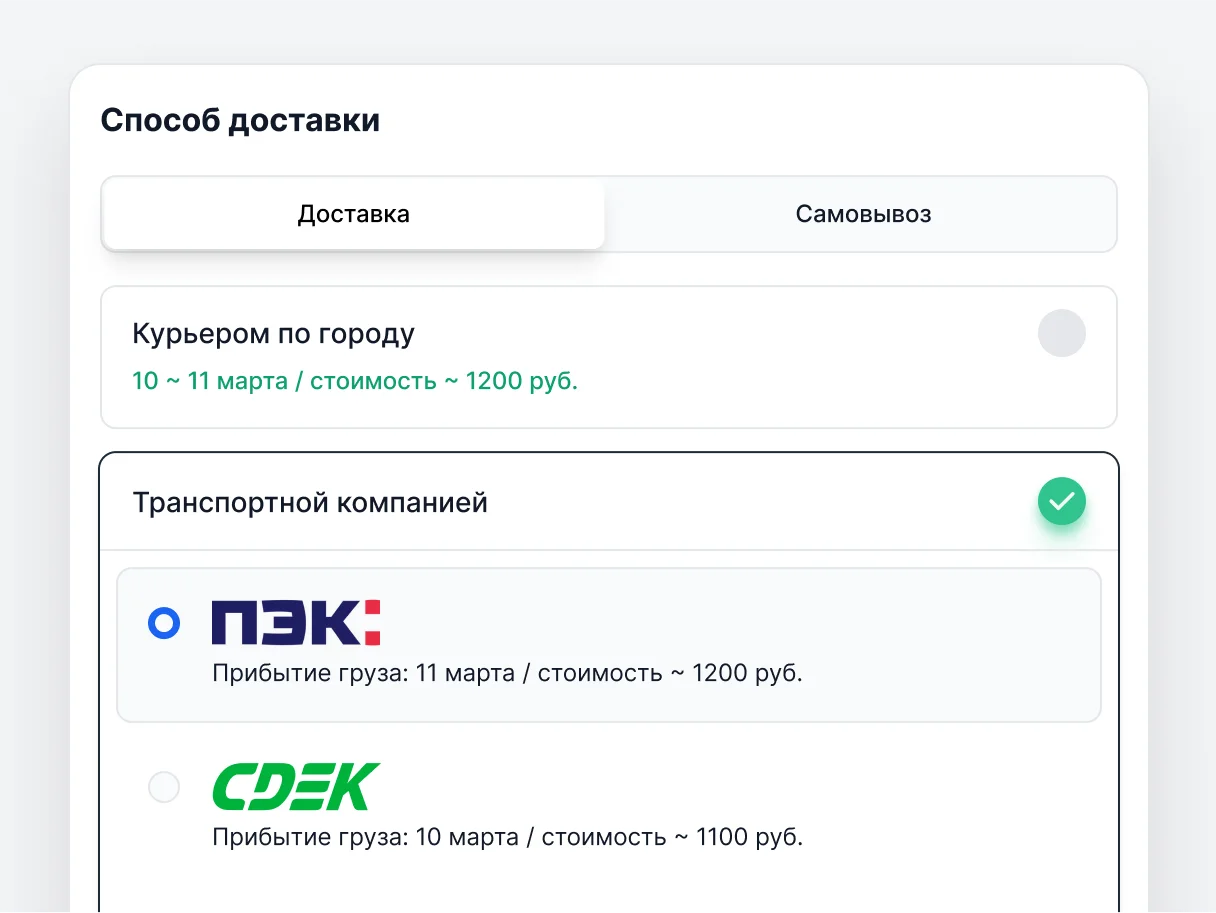Click green text 10 ~ 11 марта стоимость
Screen dimensions: 1216x913
[355, 381]
